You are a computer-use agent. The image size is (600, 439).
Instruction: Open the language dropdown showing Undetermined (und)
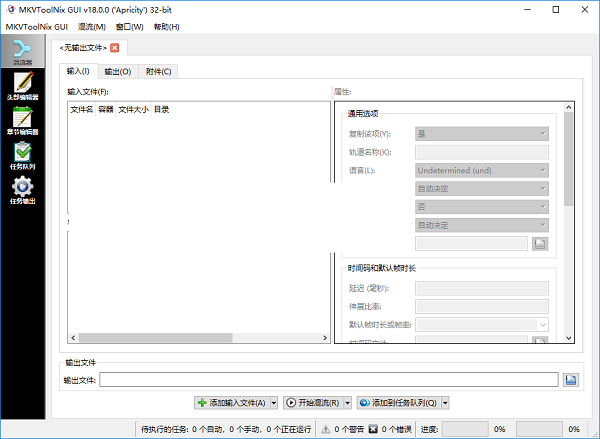click(482, 170)
